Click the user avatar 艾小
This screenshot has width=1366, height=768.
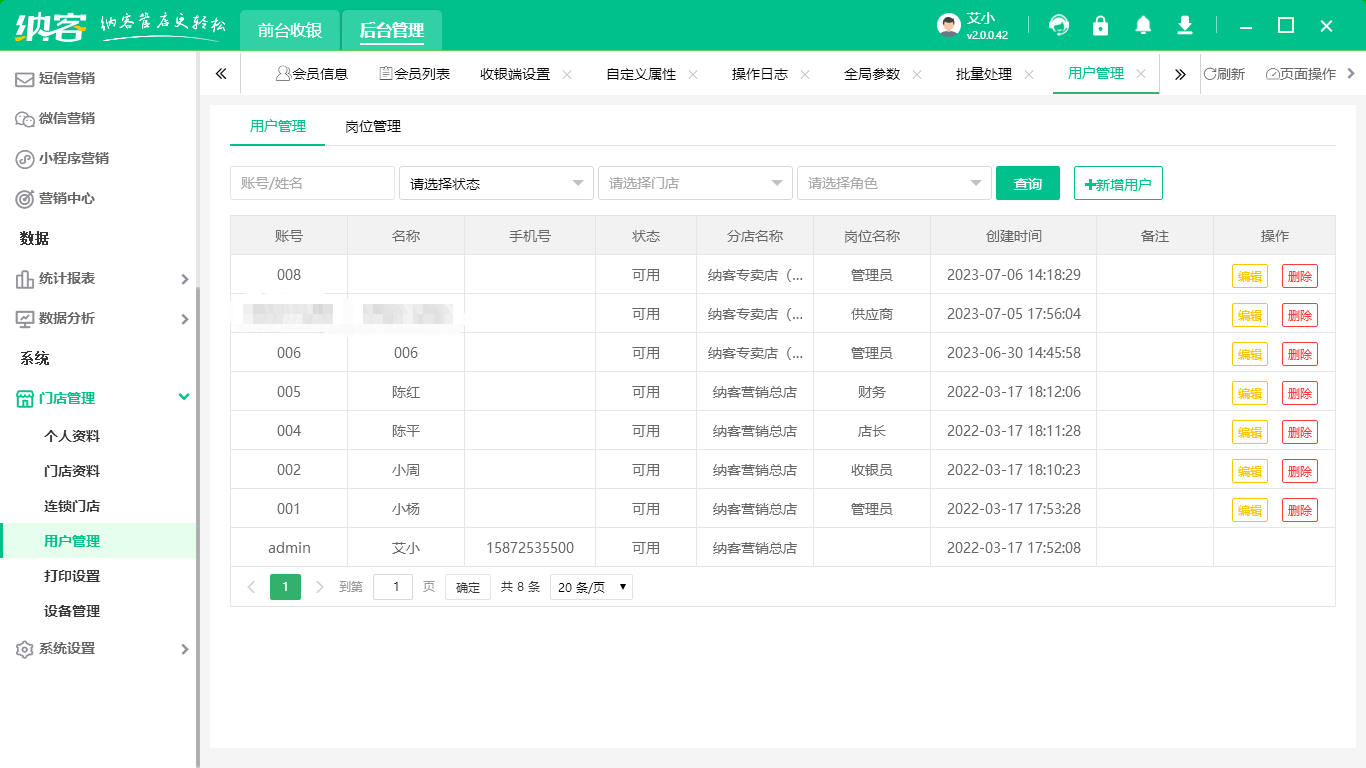point(949,26)
